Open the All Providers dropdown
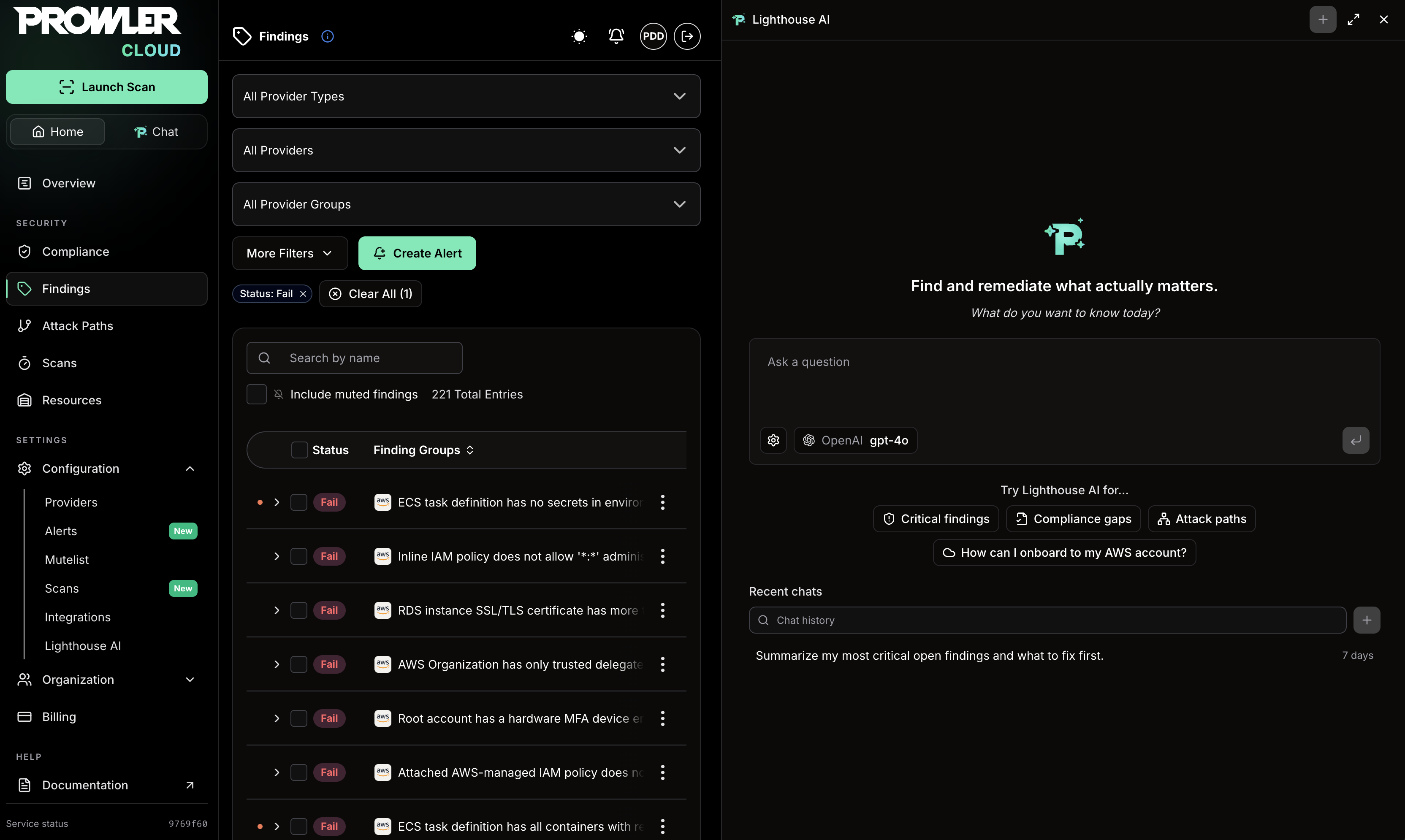The width and height of the screenshot is (1405, 840). click(x=467, y=151)
